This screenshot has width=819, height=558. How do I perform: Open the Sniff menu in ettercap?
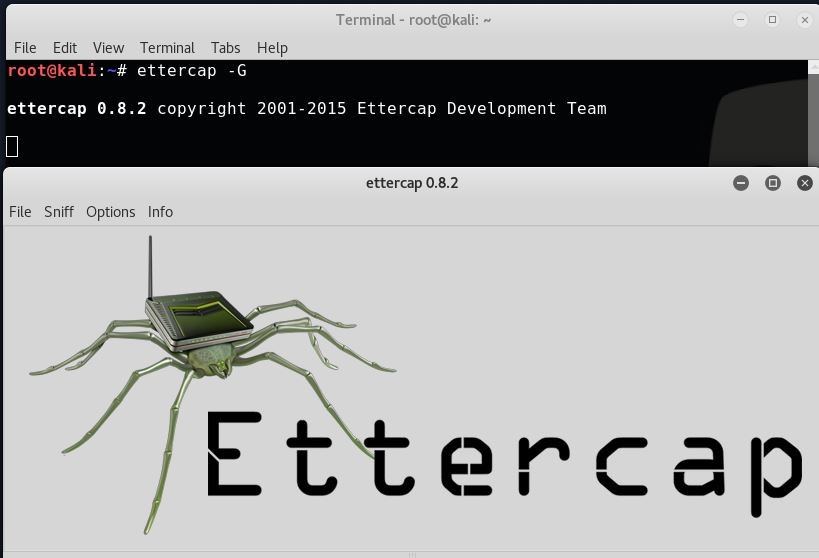pyautogui.click(x=58, y=212)
